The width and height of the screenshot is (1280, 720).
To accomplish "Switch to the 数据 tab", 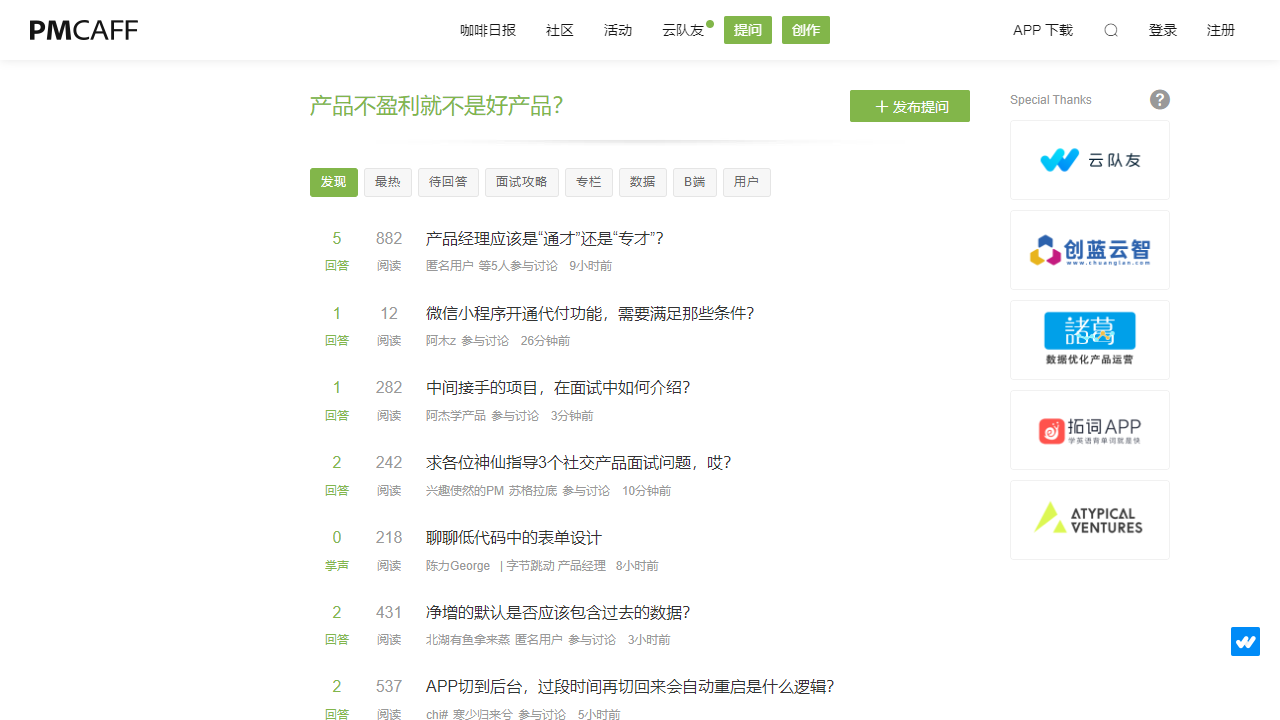I will (x=643, y=182).
